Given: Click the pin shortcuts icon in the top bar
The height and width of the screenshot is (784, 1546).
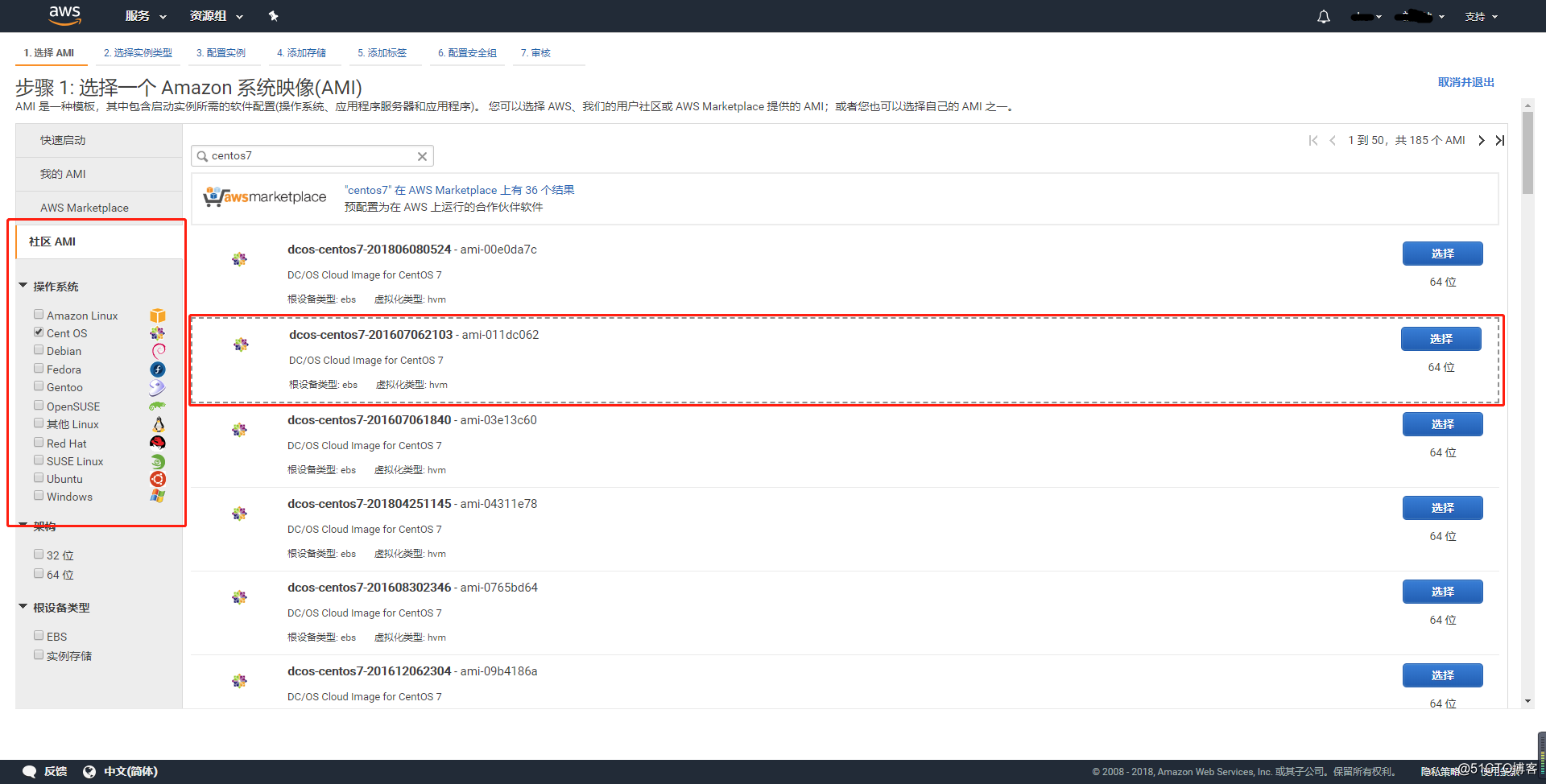Looking at the screenshot, I should click(273, 16).
